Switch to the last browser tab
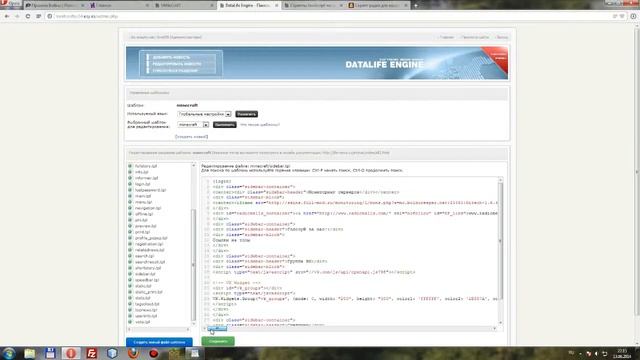Screen dimensions: 640x360 click(378, 5)
